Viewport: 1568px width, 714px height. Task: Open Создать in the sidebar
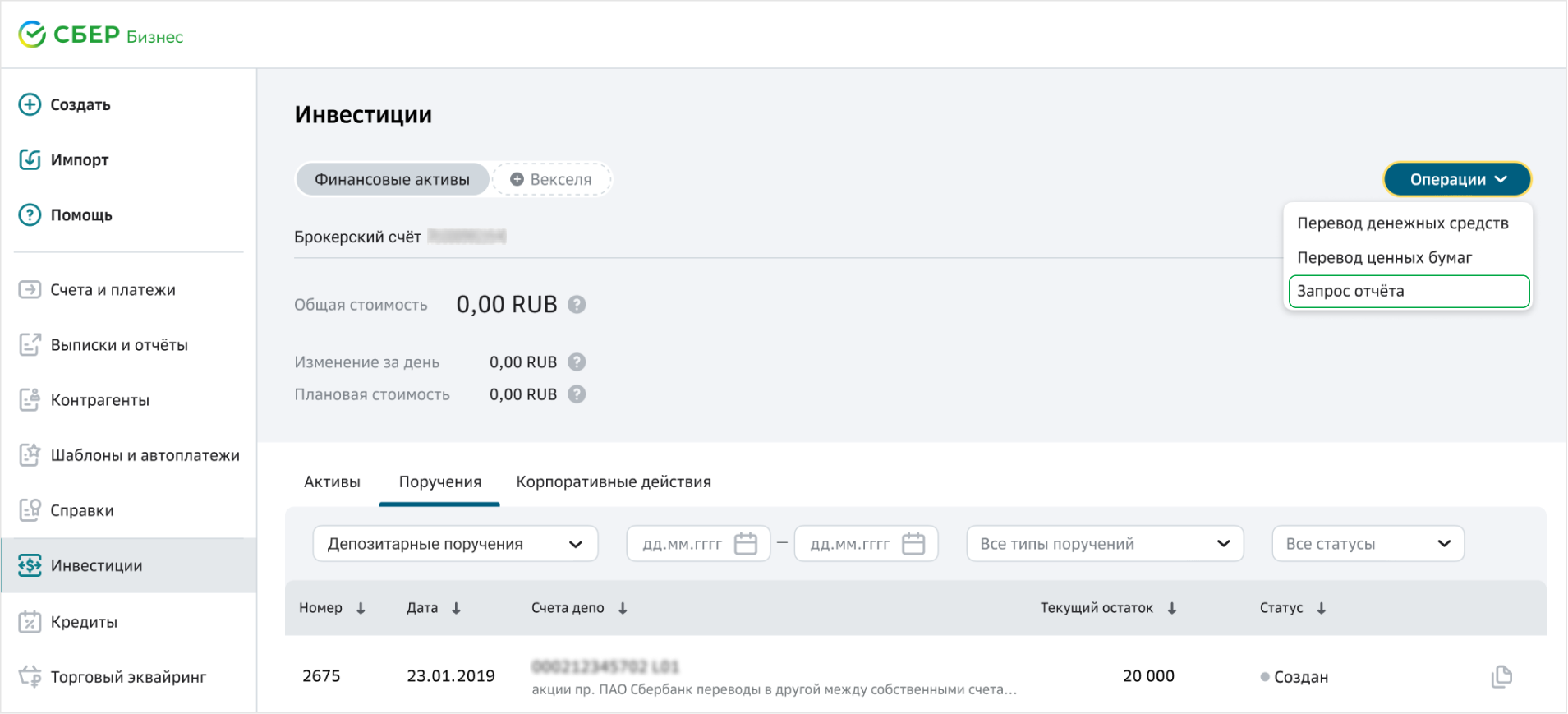(80, 104)
